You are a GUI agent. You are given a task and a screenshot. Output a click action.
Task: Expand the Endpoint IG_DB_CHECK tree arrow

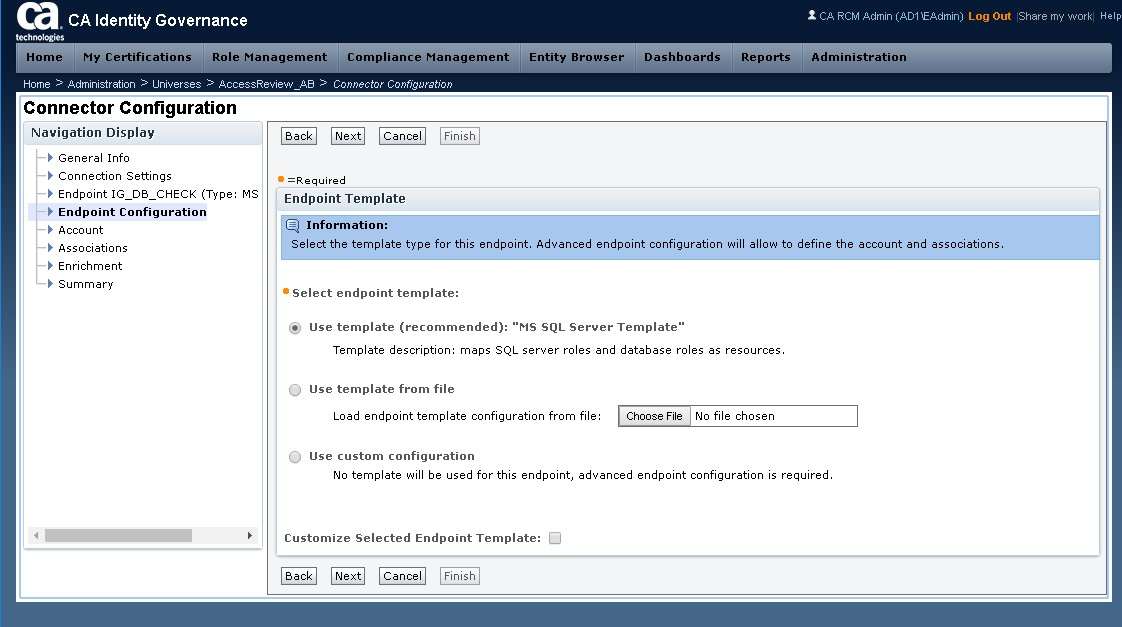(x=50, y=193)
